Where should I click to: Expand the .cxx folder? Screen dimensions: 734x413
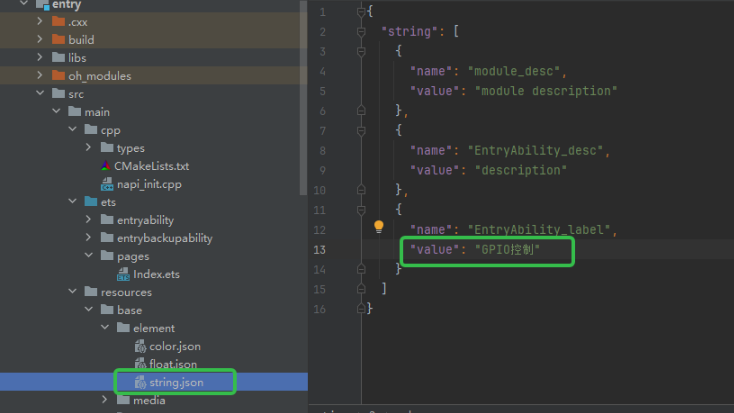point(39,22)
